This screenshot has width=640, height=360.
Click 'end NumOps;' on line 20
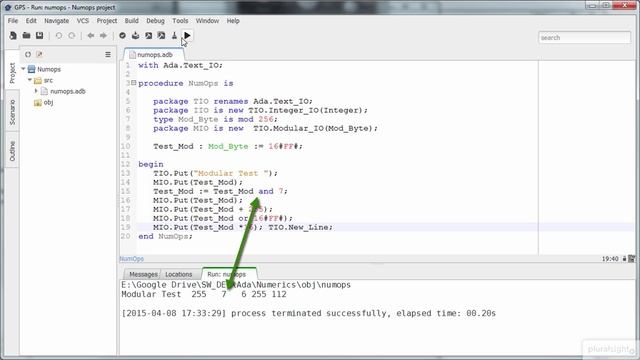pyautogui.click(x=165, y=236)
